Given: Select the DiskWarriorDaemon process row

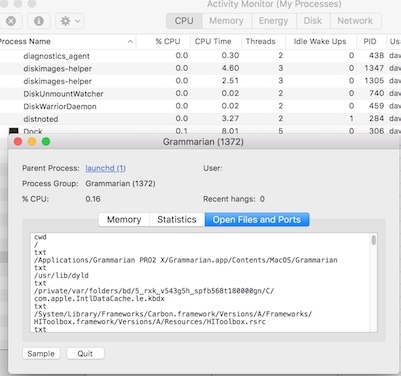Looking at the screenshot, I should click(x=200, y=106).
